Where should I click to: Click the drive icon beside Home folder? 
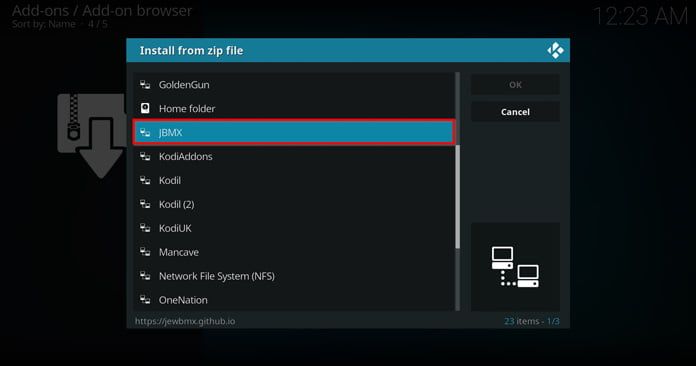pyautogui.click(x=145, y=108)
